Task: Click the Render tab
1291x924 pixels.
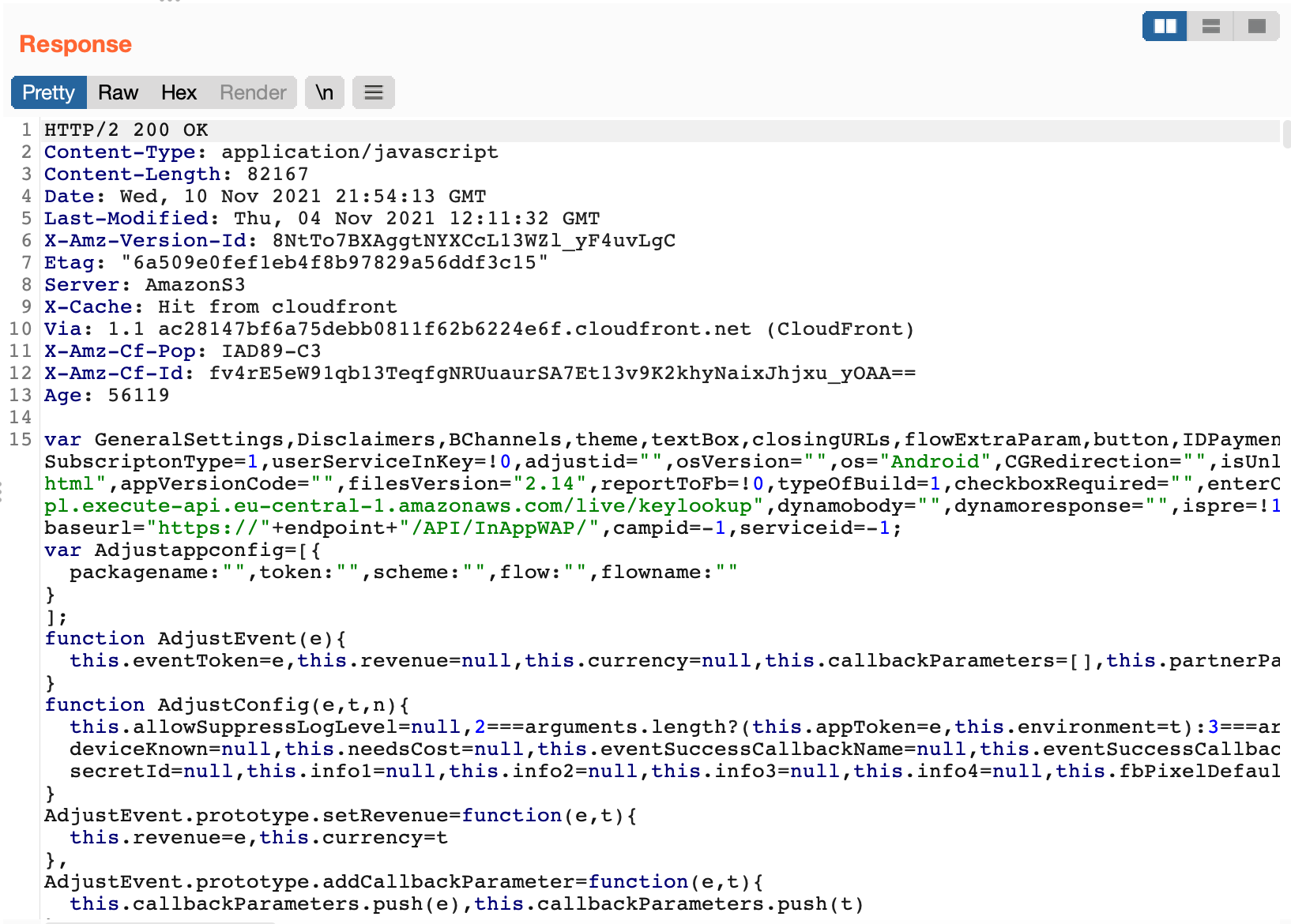Action: pyautogui.click(x=253, y=92)
